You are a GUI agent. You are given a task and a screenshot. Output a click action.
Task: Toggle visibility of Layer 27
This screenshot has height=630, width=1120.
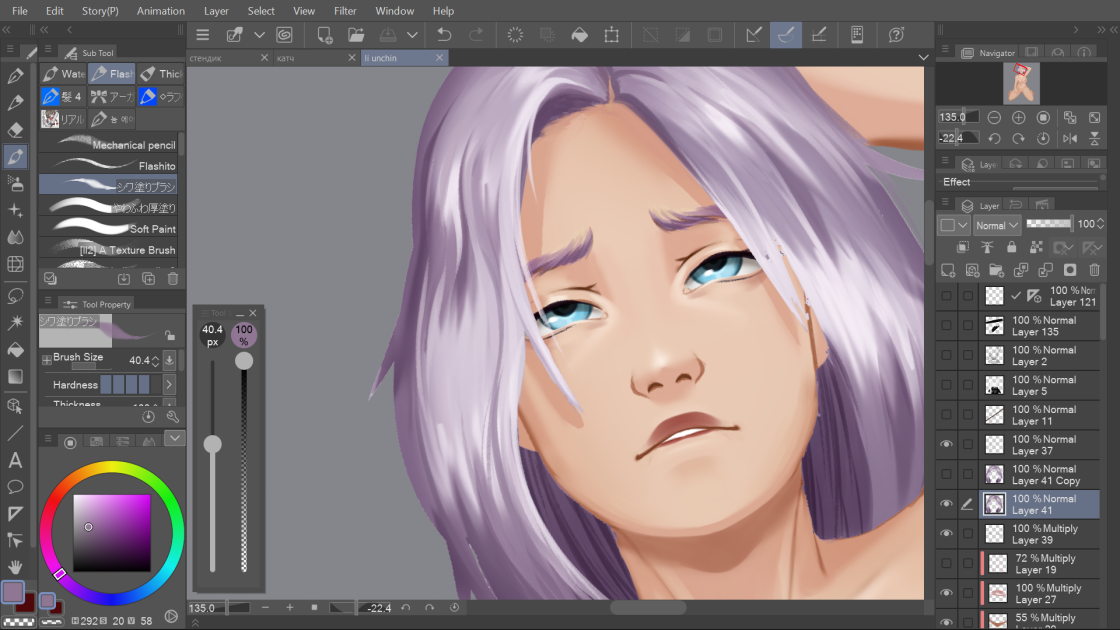click(x=946, y=593)
